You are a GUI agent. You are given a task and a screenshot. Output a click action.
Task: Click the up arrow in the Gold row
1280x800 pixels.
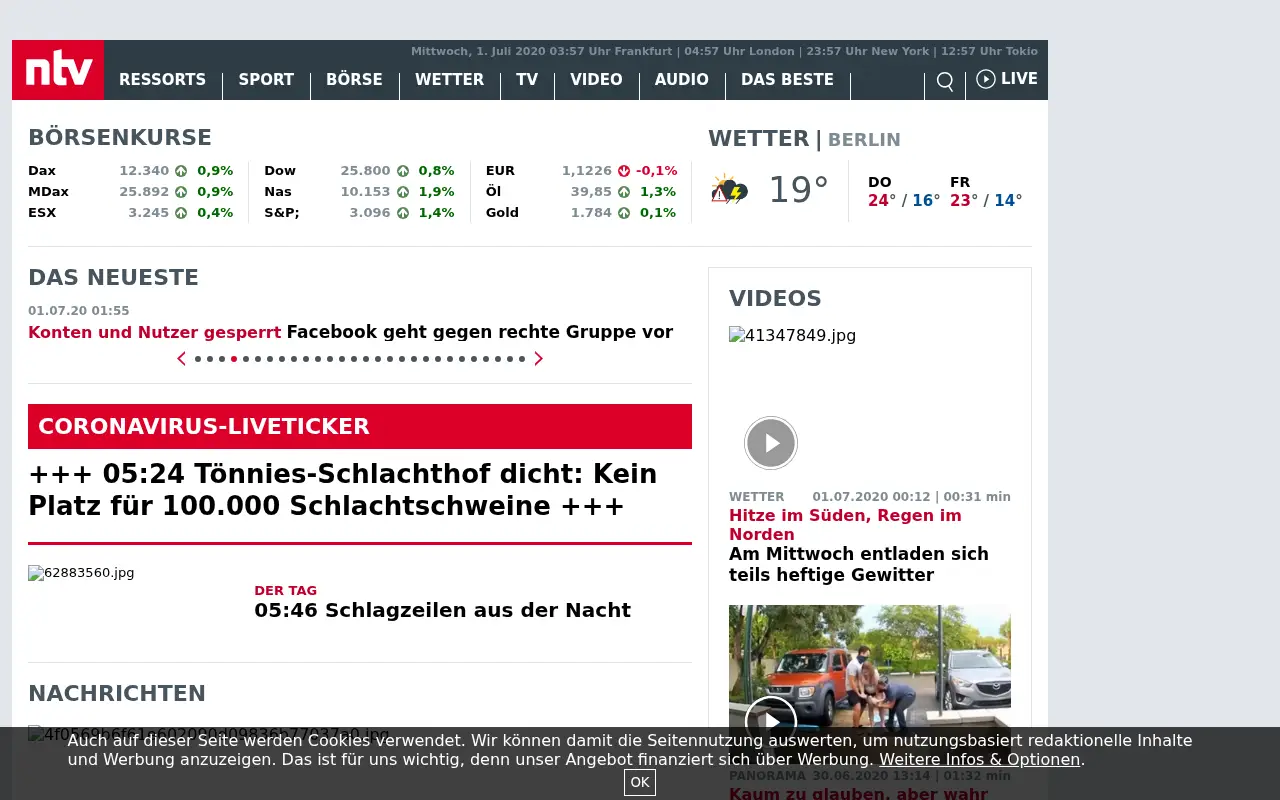tap(624, 213)
